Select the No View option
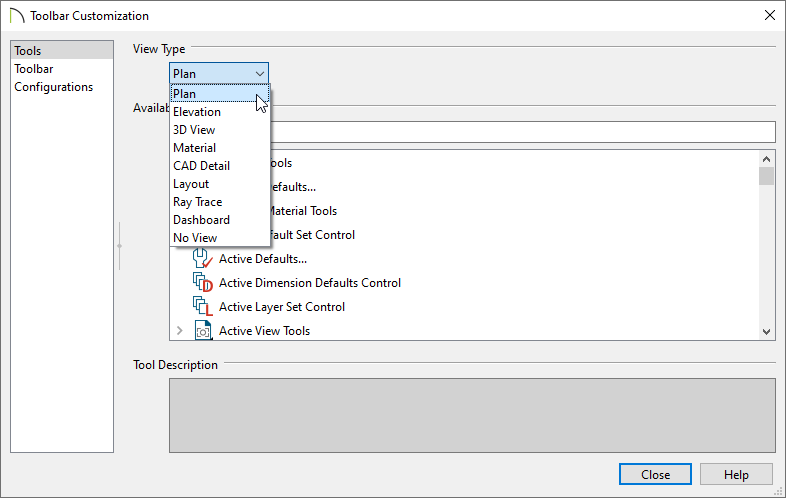The width and height of the screenshot is (786, 498). coord(195,238)
